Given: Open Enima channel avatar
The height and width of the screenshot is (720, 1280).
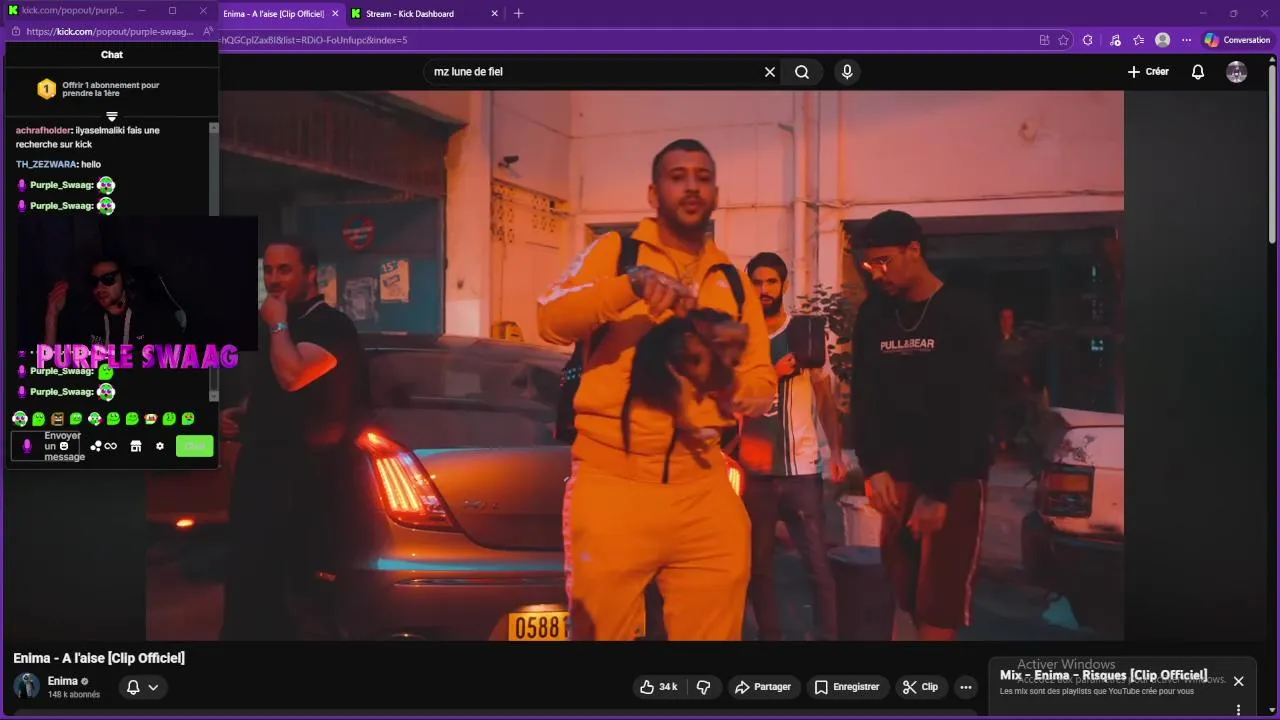Looking at the screenshot, I should 27,686.
